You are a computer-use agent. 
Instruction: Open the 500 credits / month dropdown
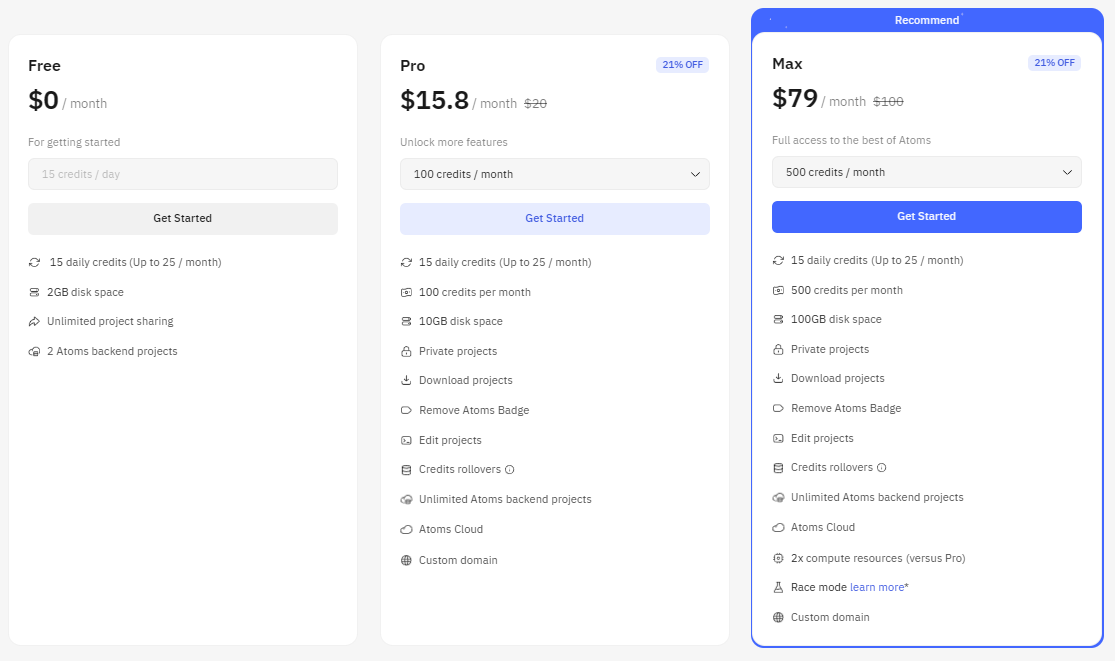(927, 172)
